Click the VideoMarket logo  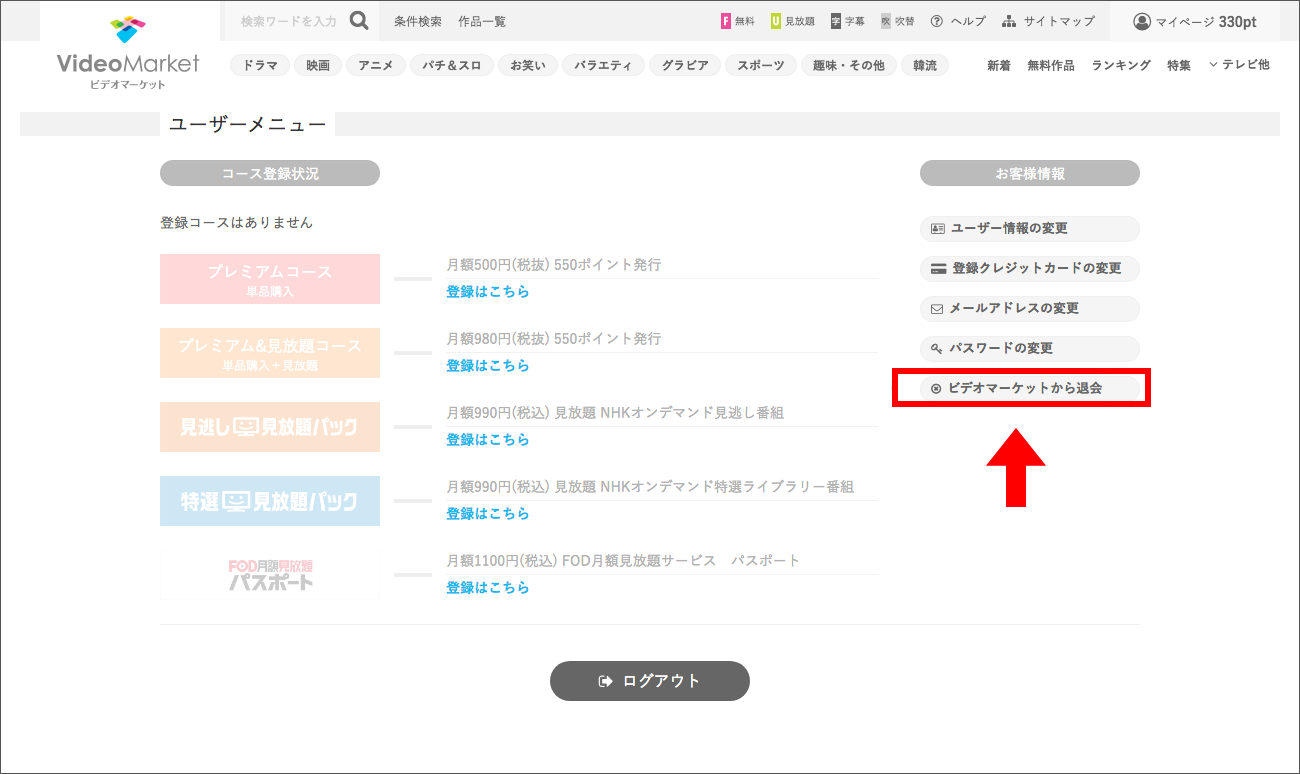tap(128, 53)
